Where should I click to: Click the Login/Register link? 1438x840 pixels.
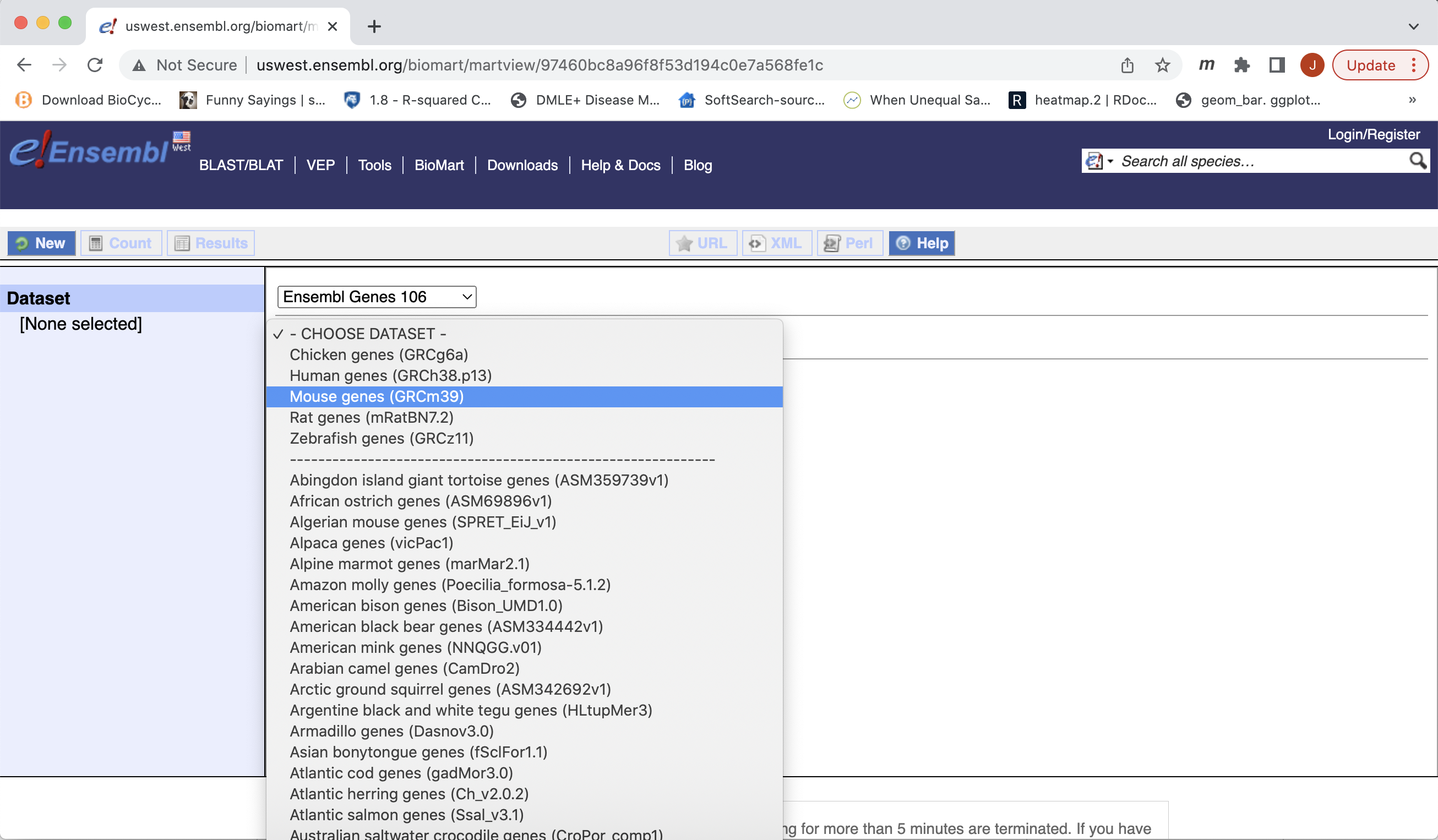[x=1374, y=134]
